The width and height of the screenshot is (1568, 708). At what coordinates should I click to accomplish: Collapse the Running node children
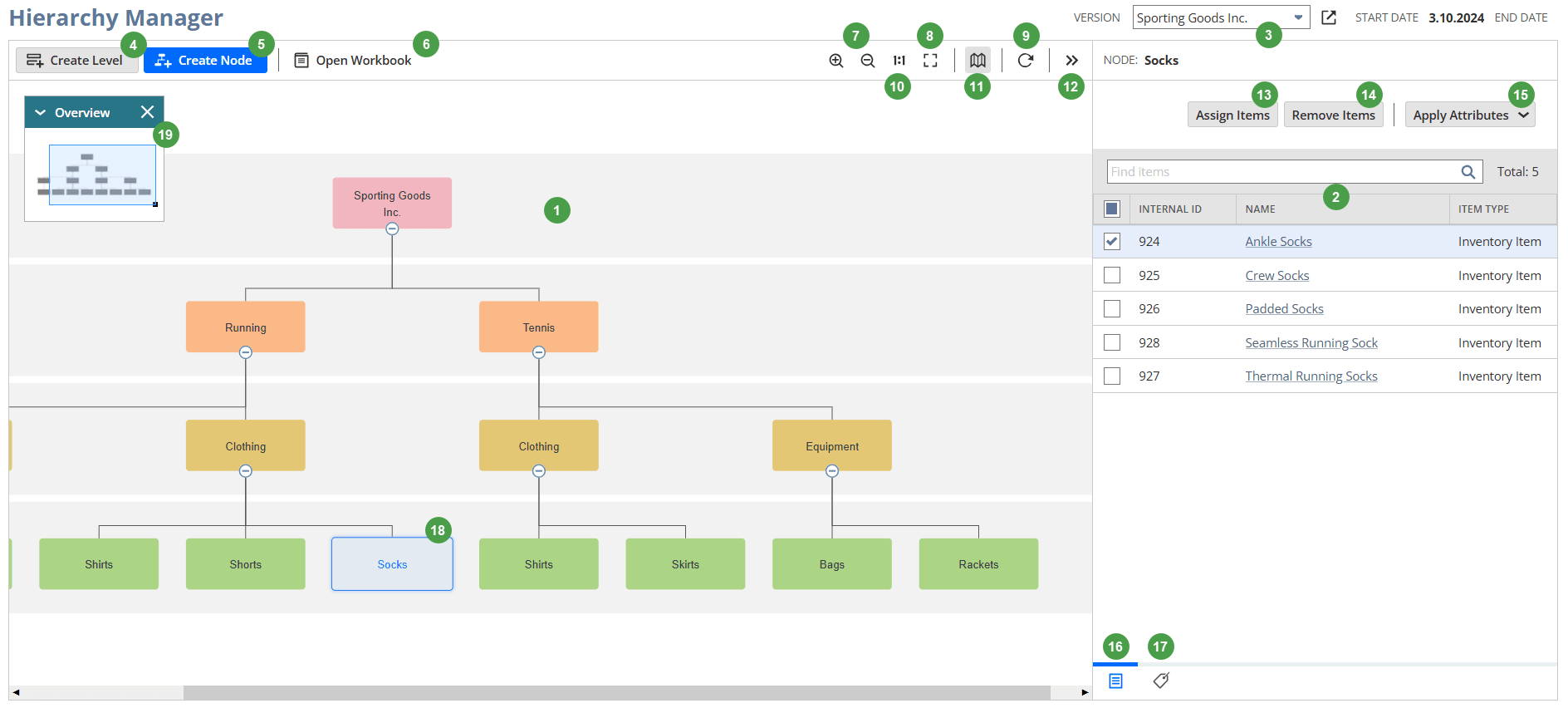tap(246, 352)
